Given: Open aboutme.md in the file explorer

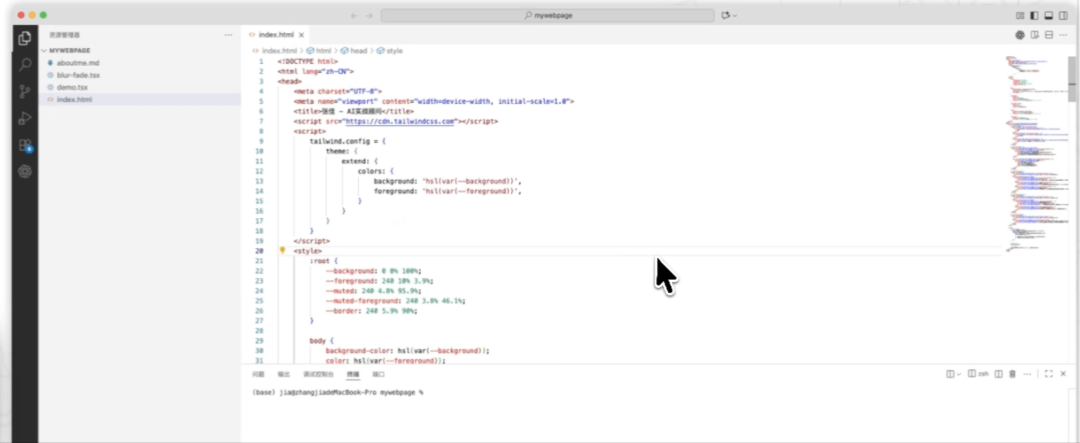Looking at the screenshot, I should click(x=78, y=62).
